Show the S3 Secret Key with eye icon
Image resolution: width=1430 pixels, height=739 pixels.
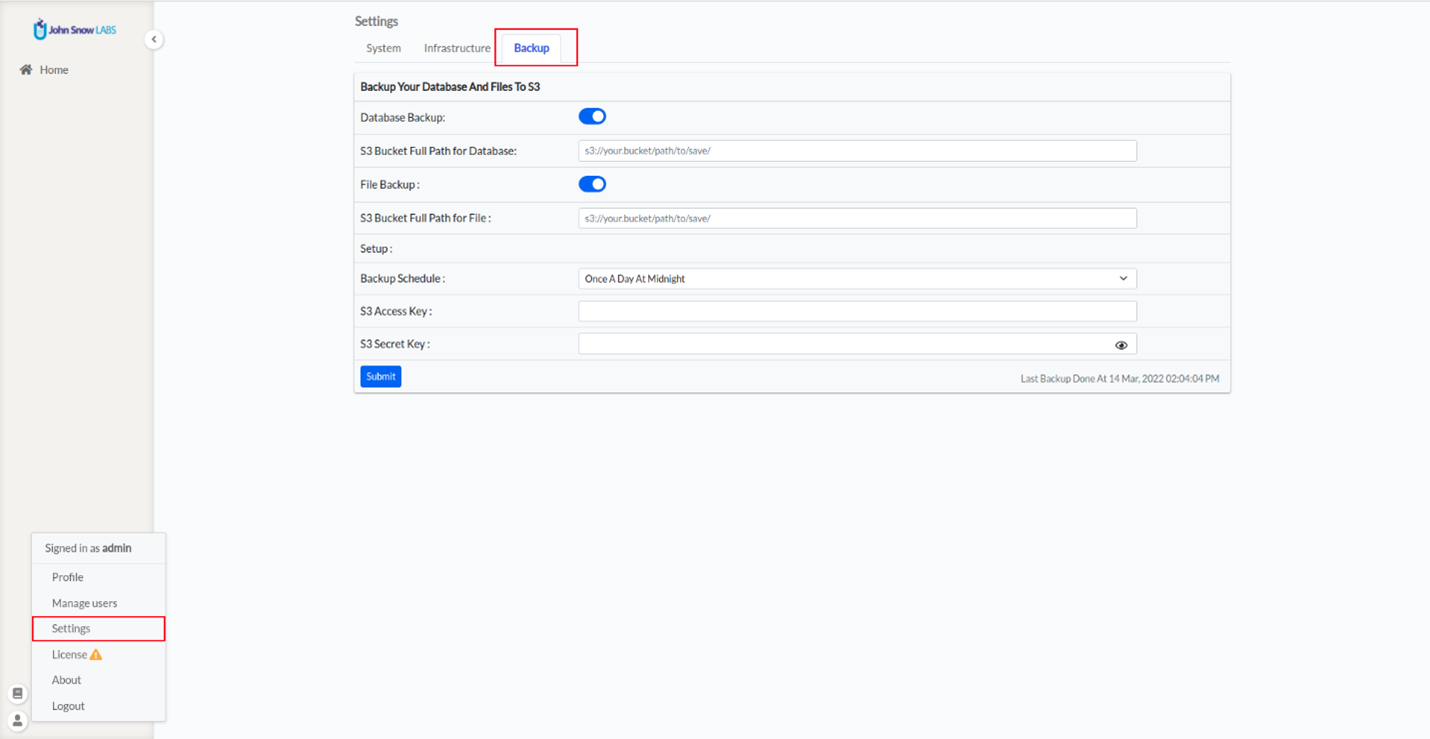[x=1121, y=345]
